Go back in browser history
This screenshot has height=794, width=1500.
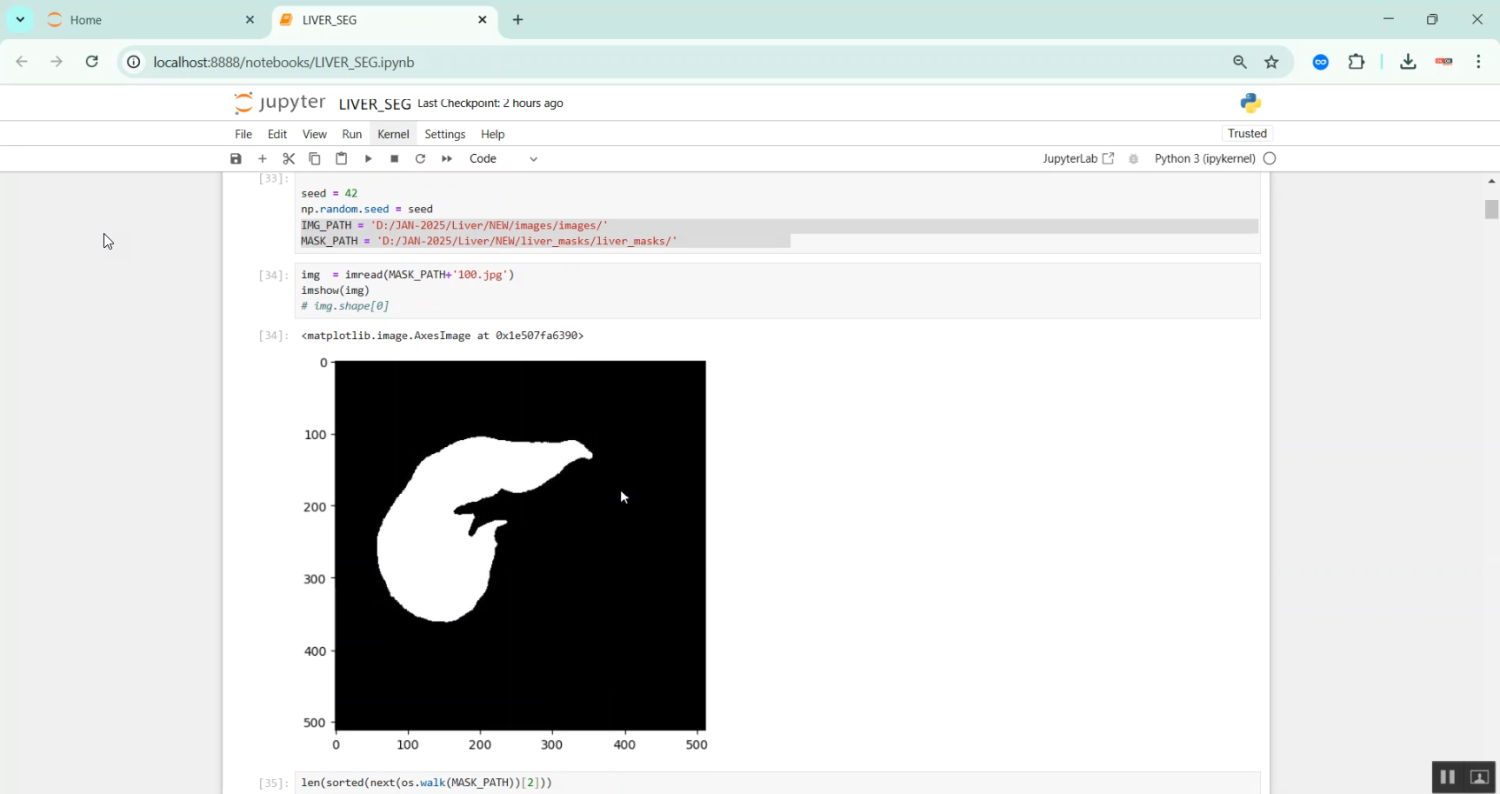pyautogui.click(x=22, y=62)
